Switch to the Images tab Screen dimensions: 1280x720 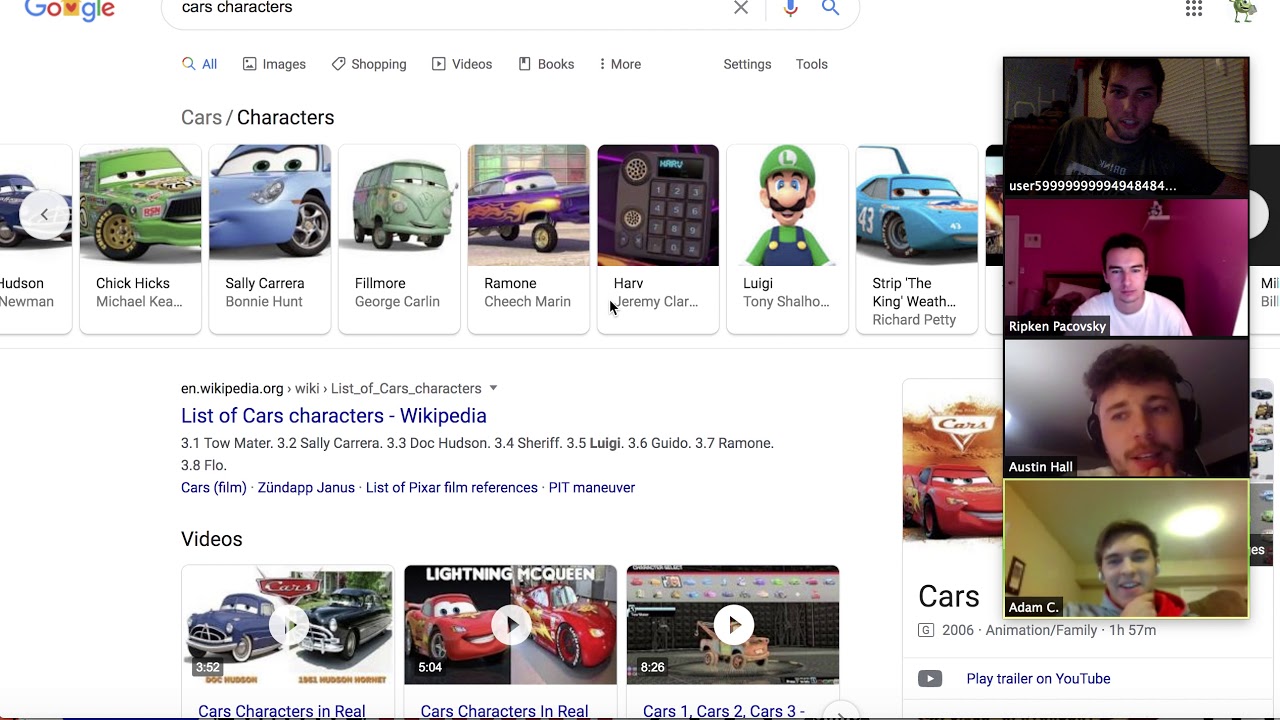click(x=274, y=64)
